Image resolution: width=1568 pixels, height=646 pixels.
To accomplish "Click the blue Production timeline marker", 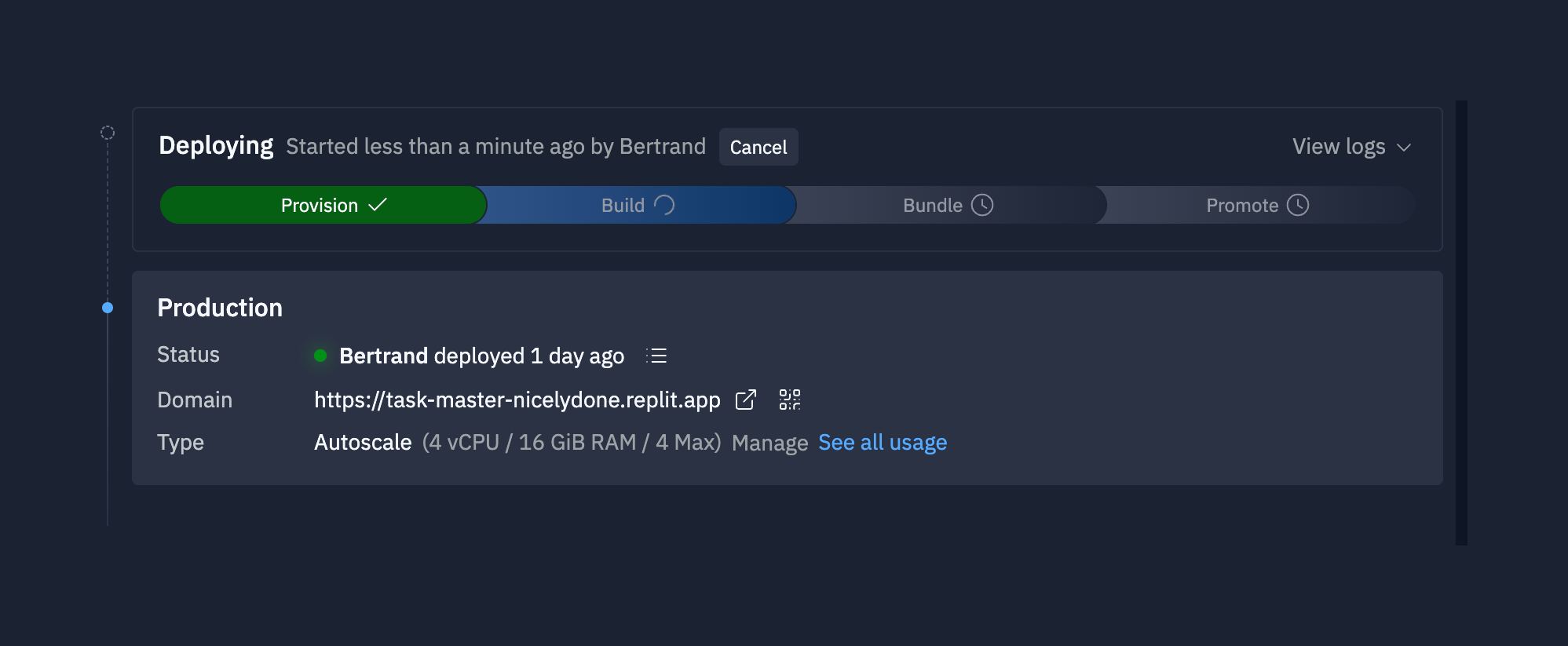I will (x=108, y=308).
